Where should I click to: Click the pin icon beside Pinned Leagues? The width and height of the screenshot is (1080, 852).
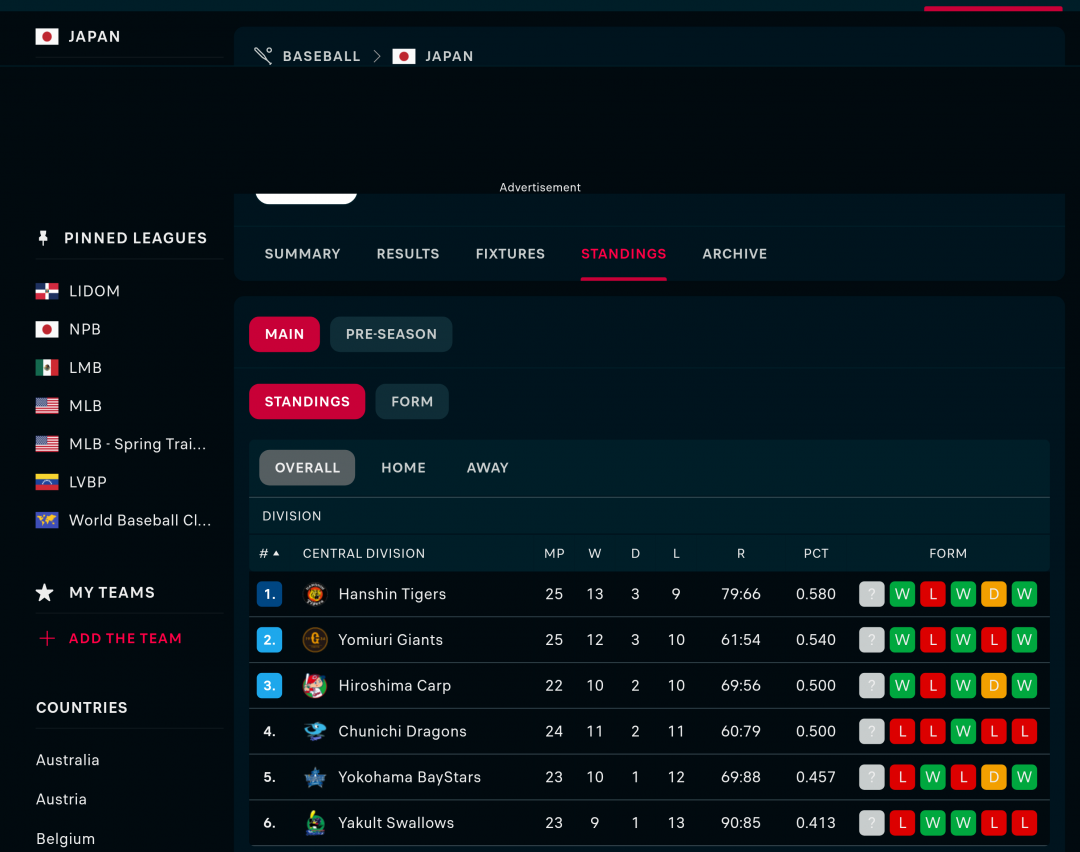(43, 238)
